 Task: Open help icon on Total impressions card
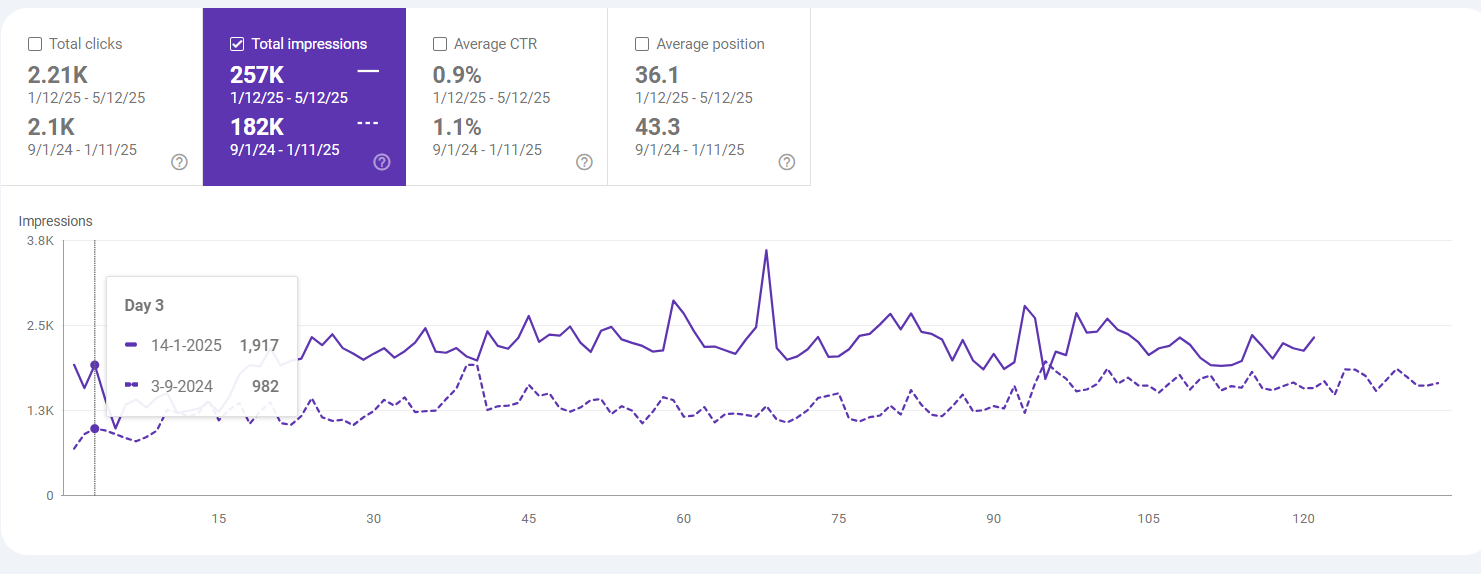point(382,162)
